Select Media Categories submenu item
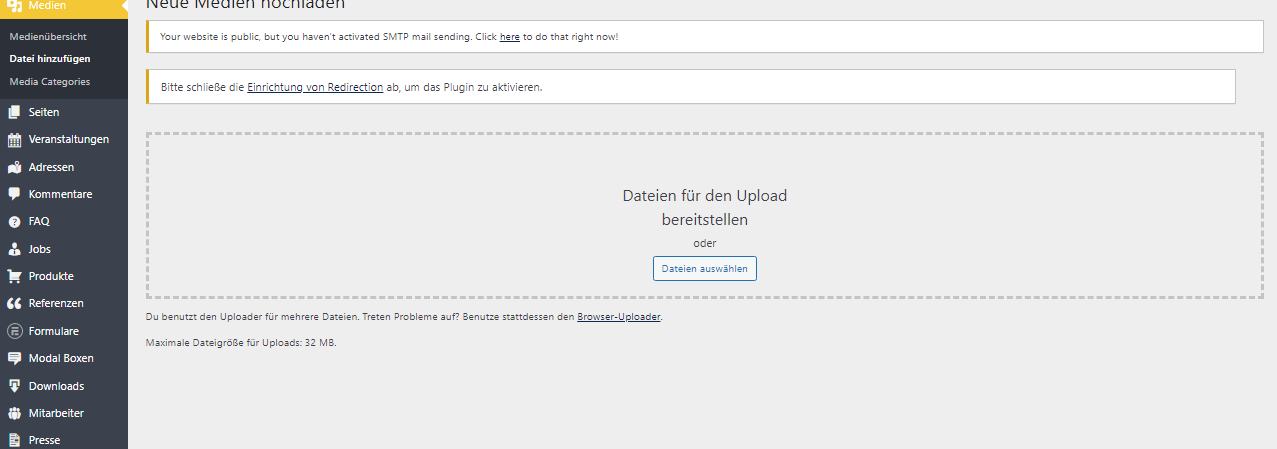The height and width of the screenshot is (449, 1277). 49,82
